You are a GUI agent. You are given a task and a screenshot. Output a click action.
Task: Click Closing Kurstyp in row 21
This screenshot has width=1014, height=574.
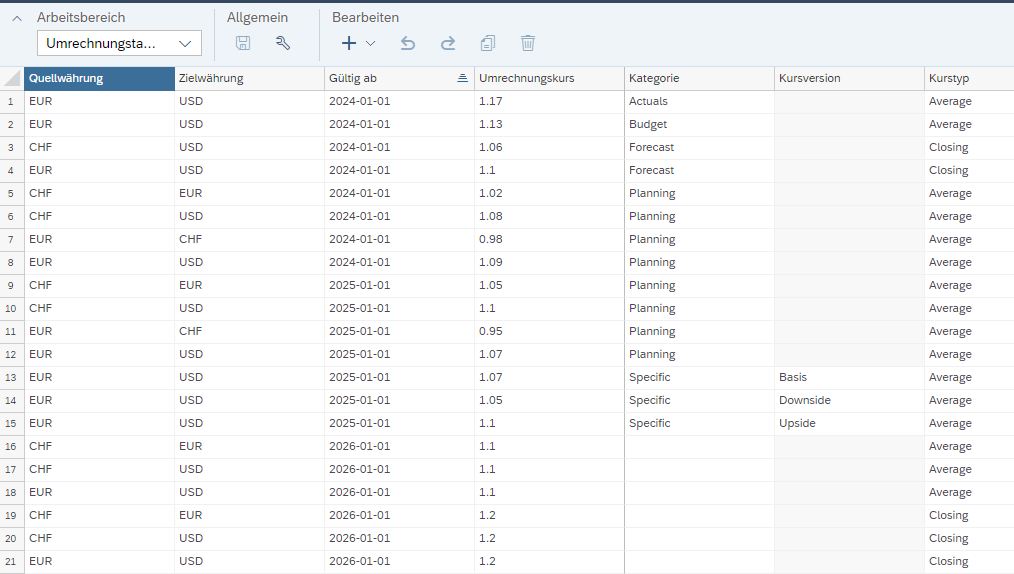[969, 562]
